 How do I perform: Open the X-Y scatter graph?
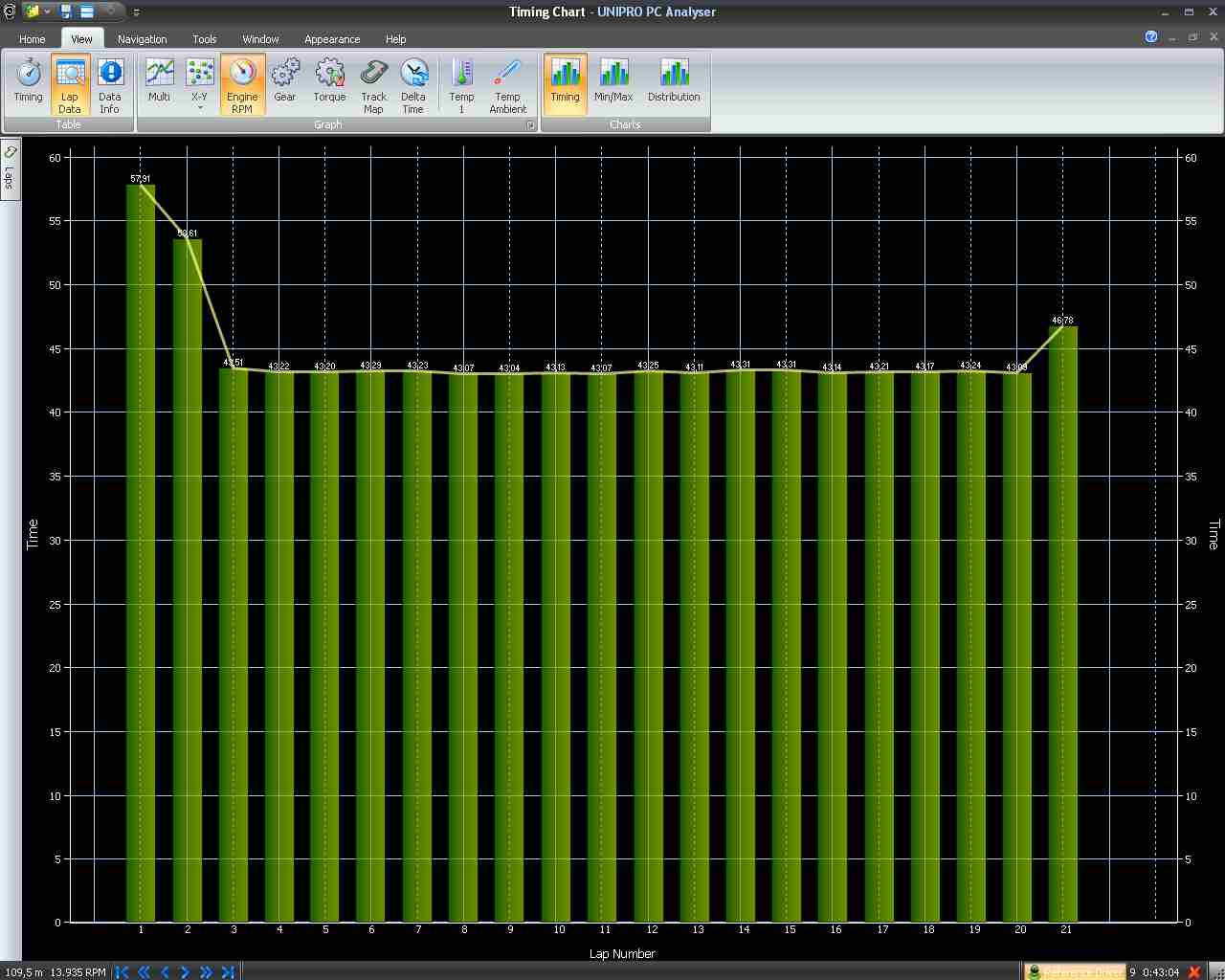(x=199, y=80)
